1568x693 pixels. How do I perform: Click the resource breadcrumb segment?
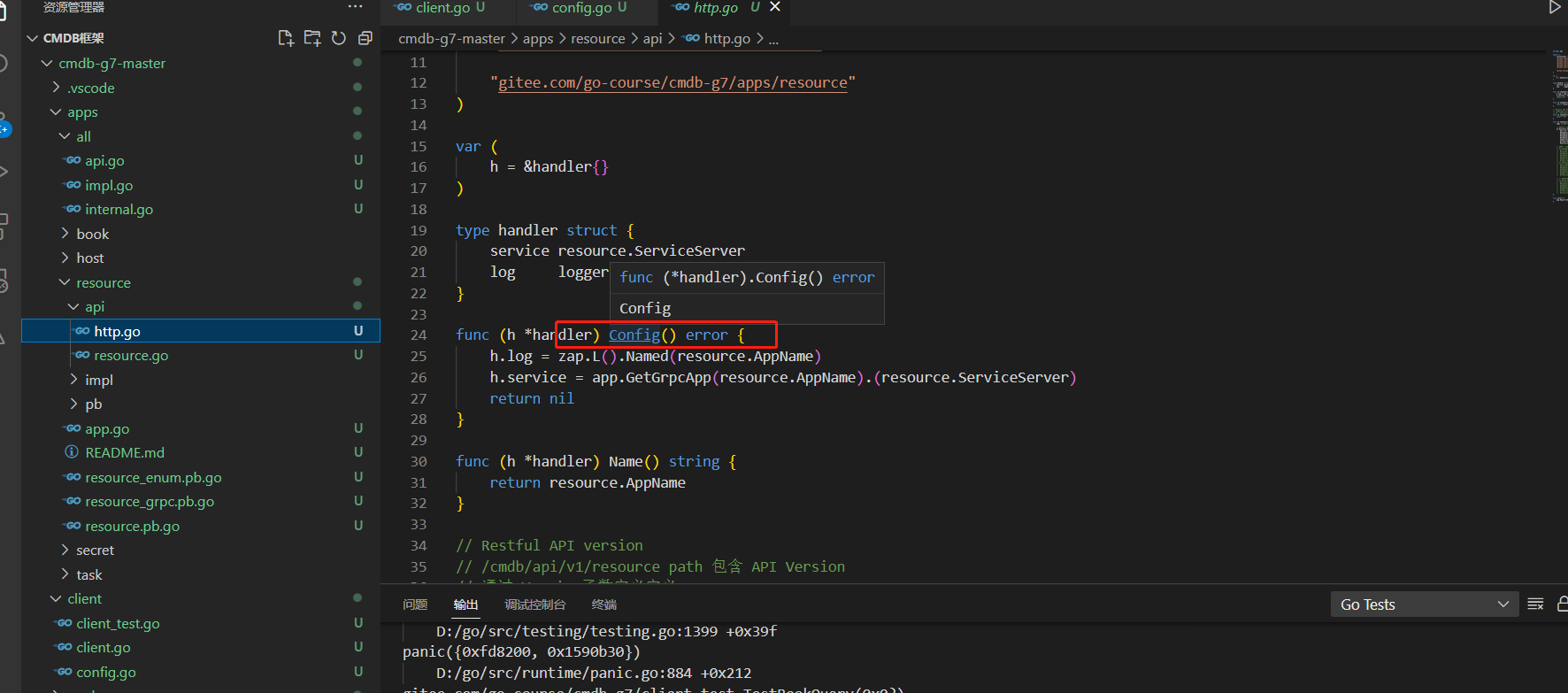(598, 39)
